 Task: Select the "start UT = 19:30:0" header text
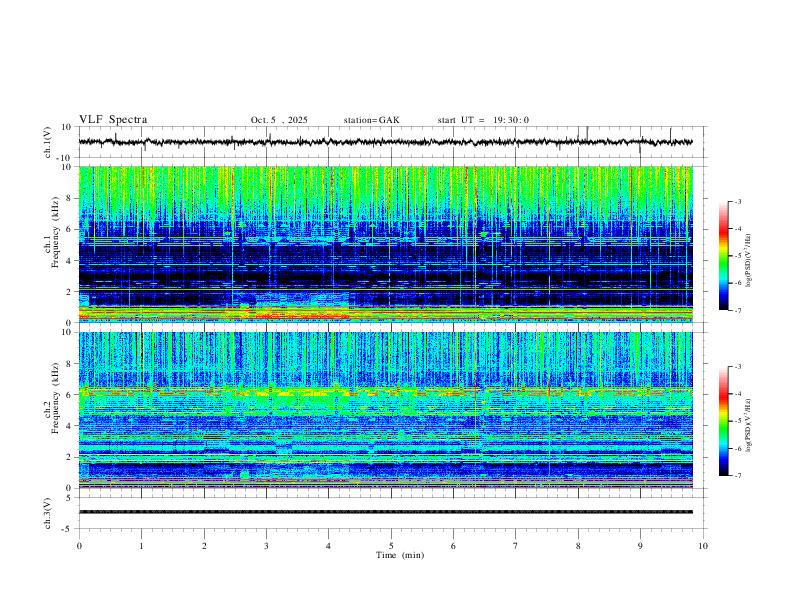[x=483, y=120]
